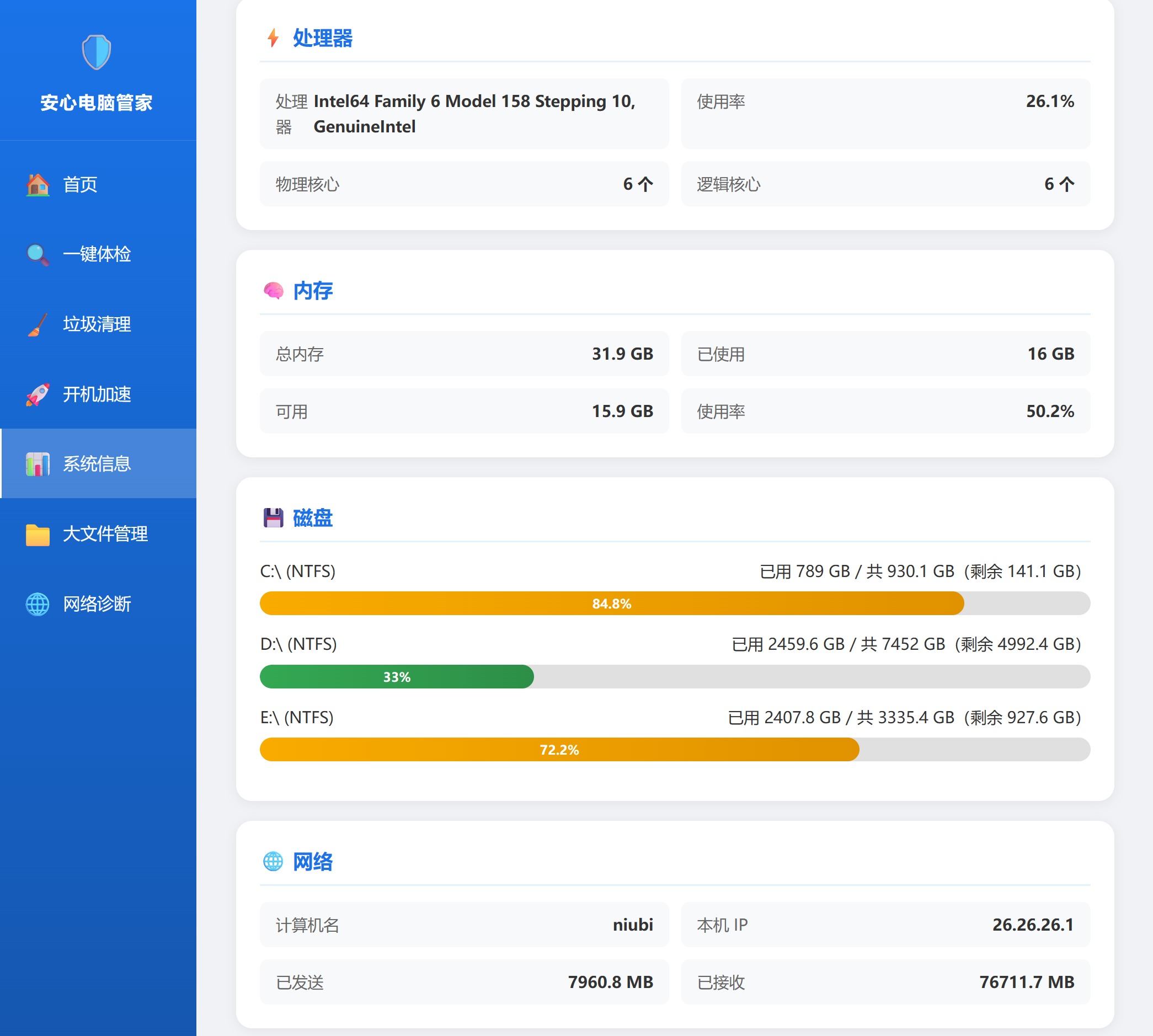
Task: Click the rocket icon for 开机加速
Action: tap(38, 394)
